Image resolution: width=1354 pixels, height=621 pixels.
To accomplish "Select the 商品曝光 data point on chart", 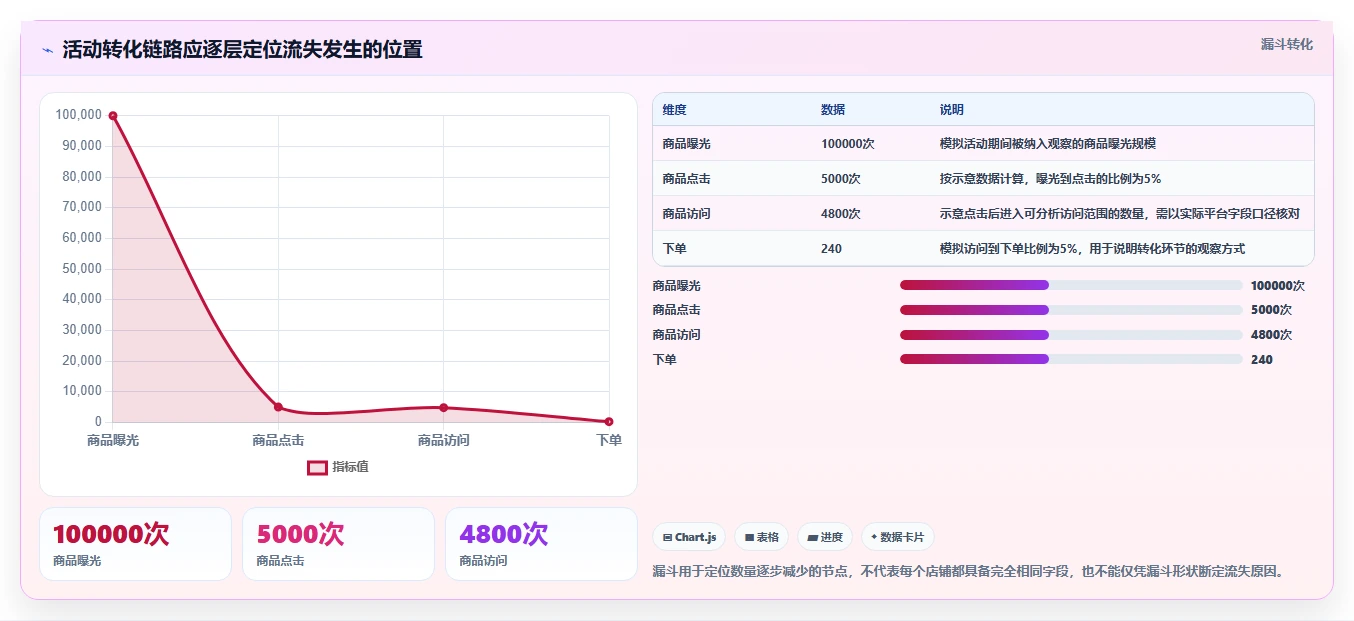I will [x=113, y=116].
